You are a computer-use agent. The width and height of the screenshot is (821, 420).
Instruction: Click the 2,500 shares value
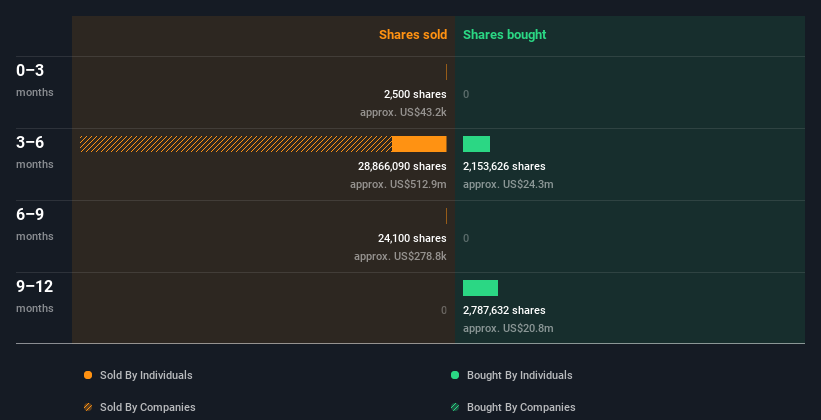point(415,94)
